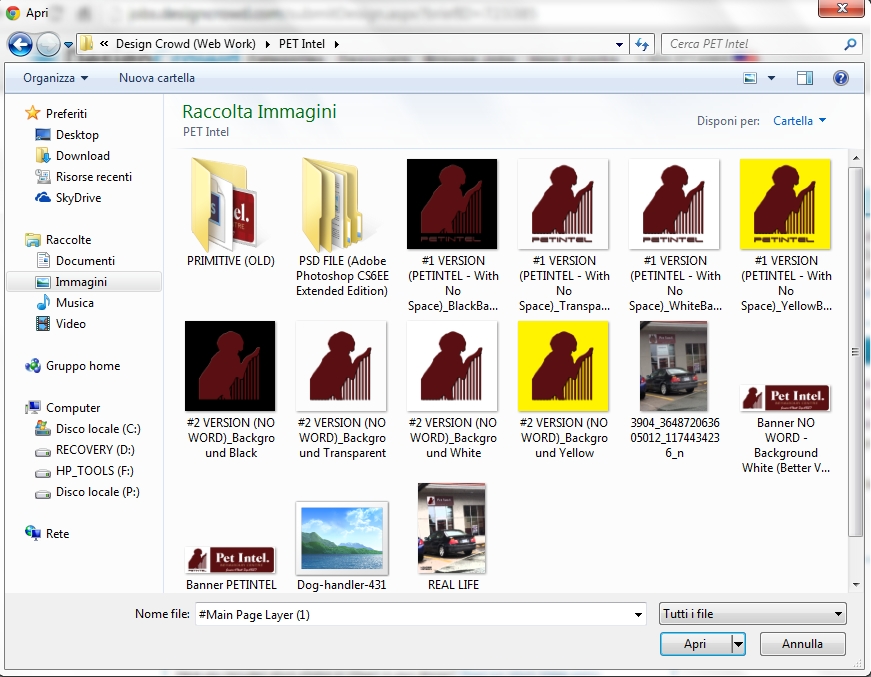This screenshot has height=677, width=871.
Task: Open recent locations dropdown beside navigation arrows
Action: (68, 44)
